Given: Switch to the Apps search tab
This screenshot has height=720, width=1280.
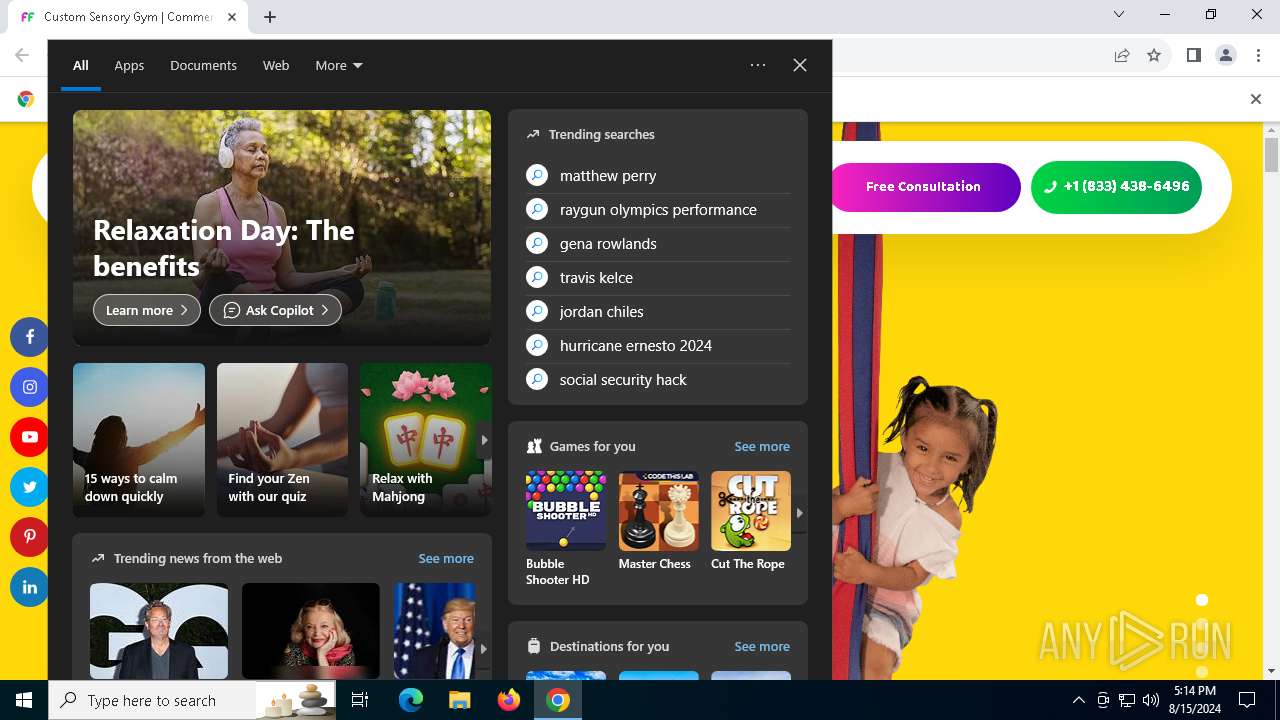Looking at the screenshot, I should 129,65.
